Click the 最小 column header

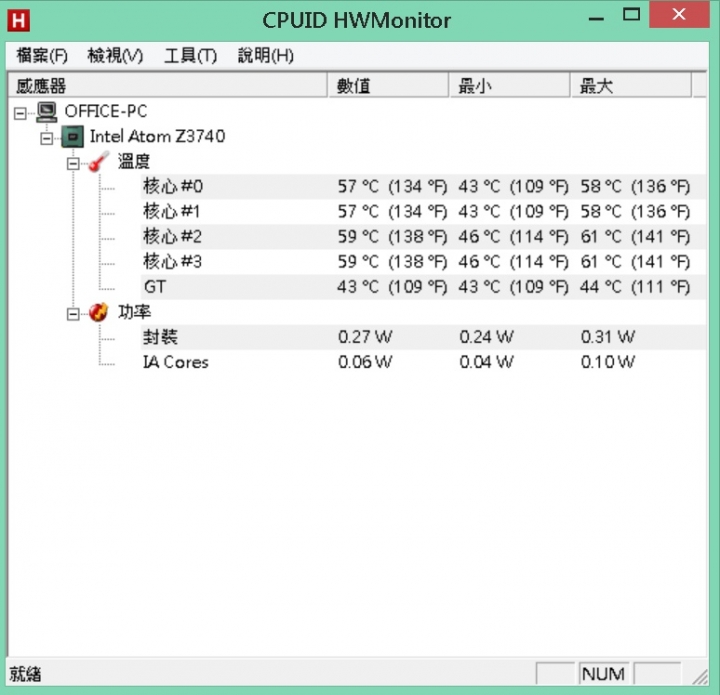[x=510, y=85]
